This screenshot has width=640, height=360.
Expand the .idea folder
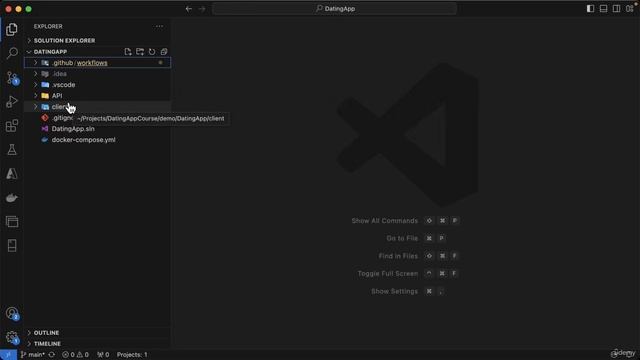click(x=98, y=74)
